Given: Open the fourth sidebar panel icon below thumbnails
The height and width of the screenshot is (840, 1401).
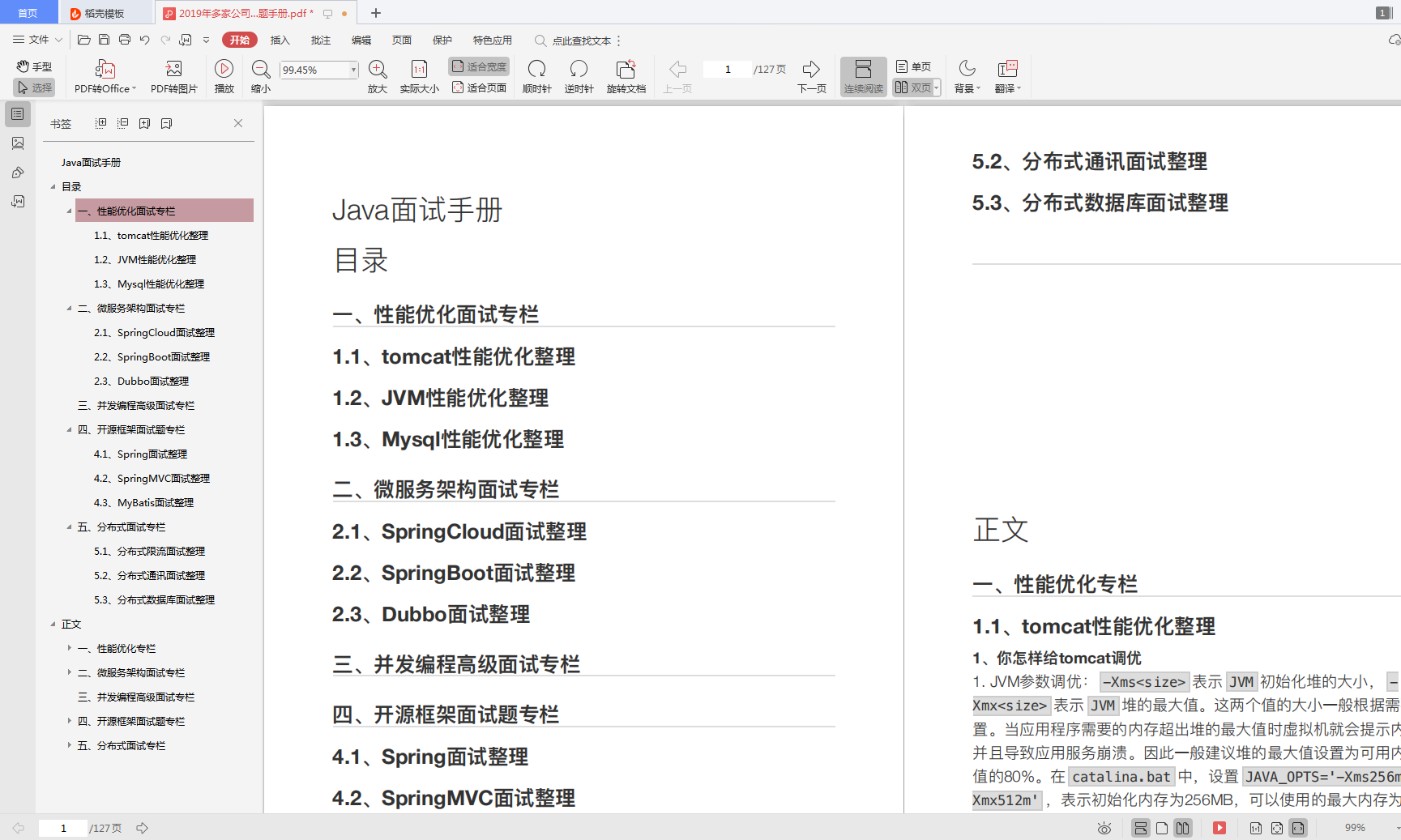Looking at the screenshot, I should [18, 202].
